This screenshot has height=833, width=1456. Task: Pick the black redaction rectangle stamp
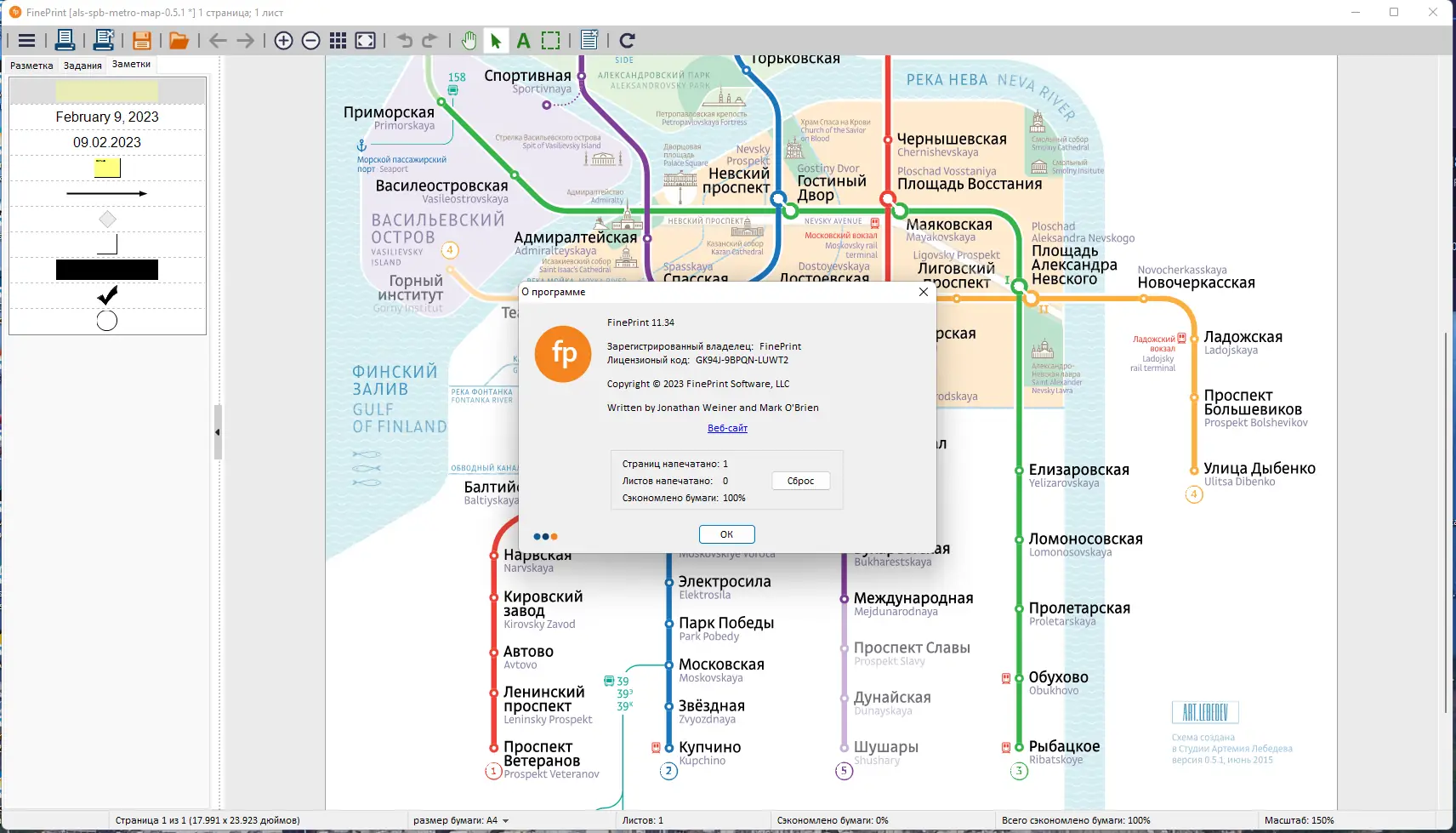coord(107,270)
